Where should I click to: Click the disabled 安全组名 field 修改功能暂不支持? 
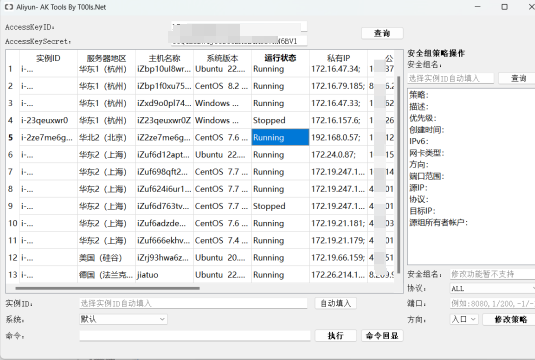click(492, 274)
